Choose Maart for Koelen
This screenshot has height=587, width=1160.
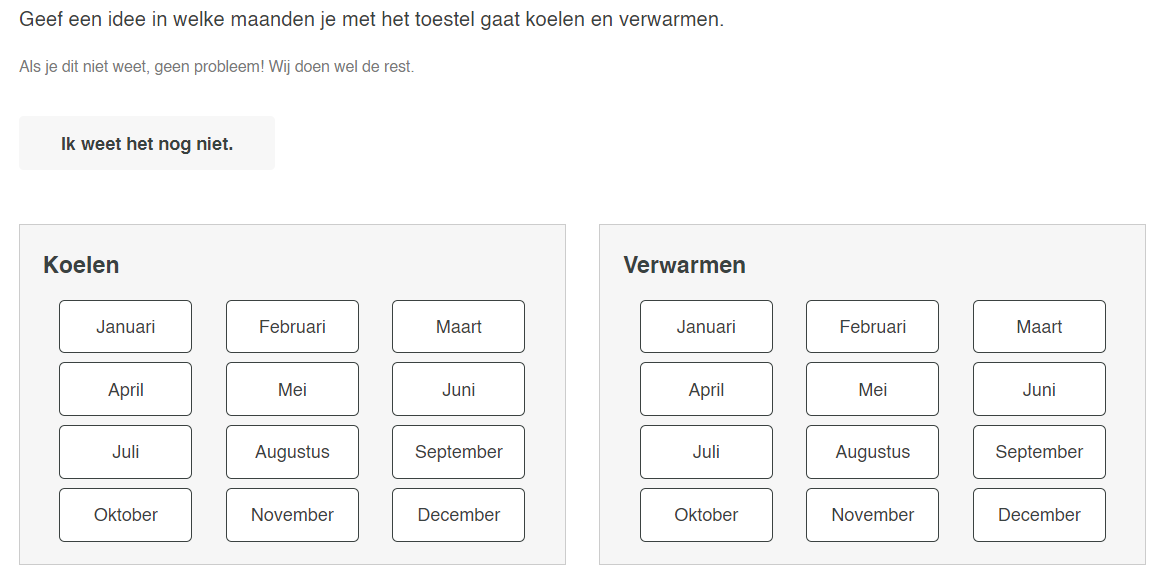[x=458, y=327]
